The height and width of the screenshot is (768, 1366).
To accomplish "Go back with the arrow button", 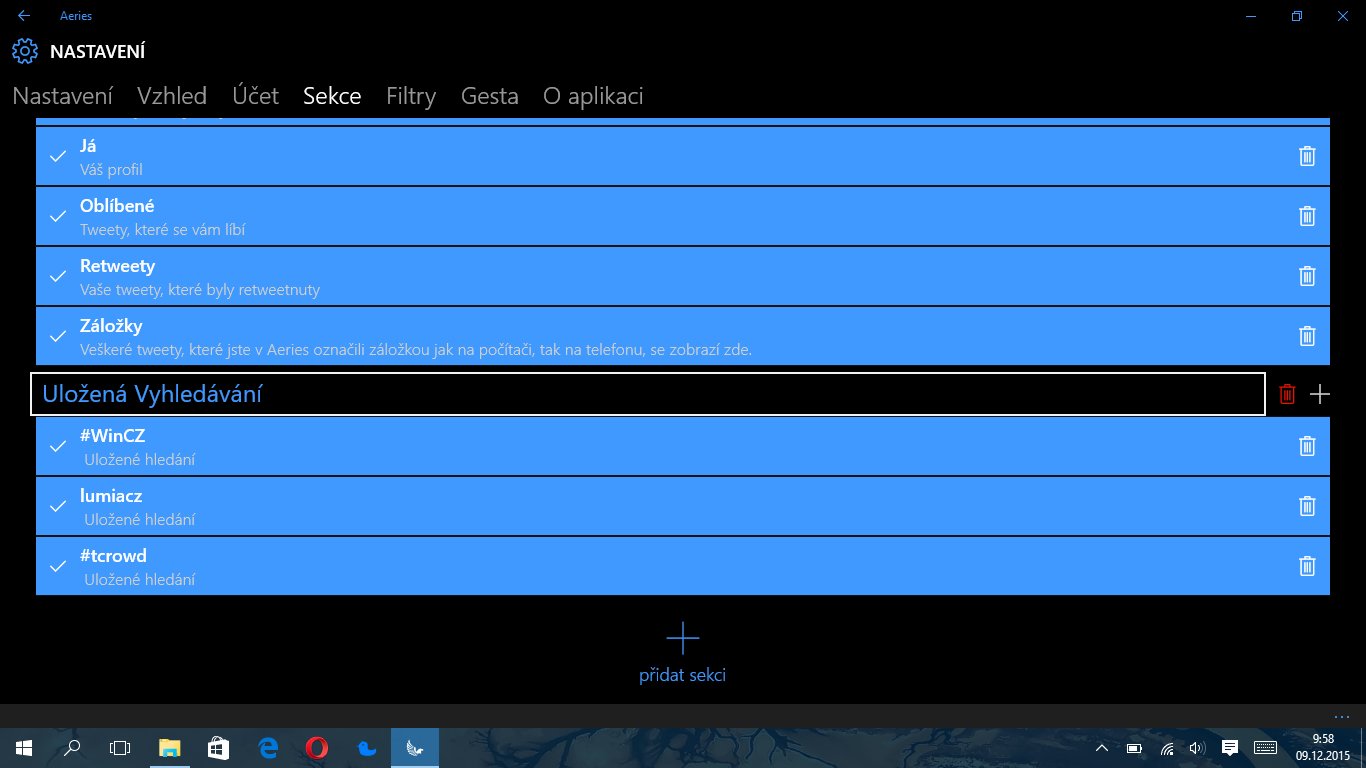I will click(24, 16).
